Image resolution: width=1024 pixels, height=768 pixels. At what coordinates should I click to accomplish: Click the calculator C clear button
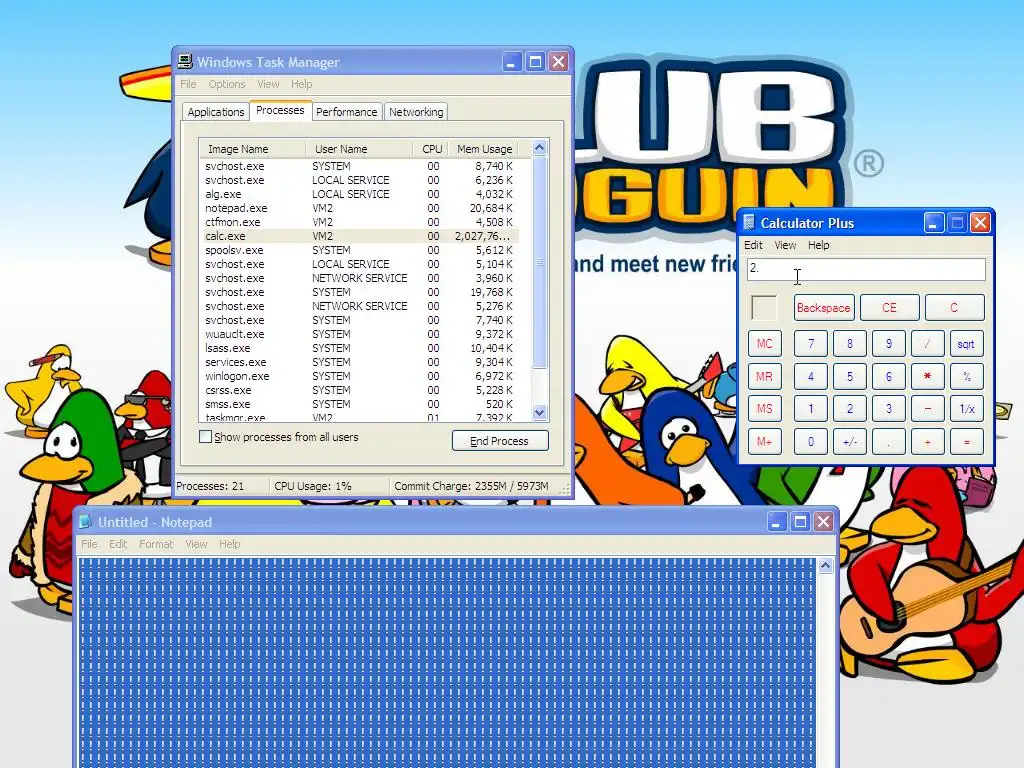(953, 308)
